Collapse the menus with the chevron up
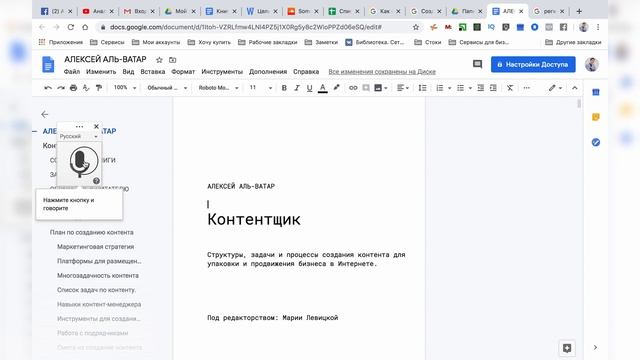Screen dimensions: 640x360 [575, 88]
